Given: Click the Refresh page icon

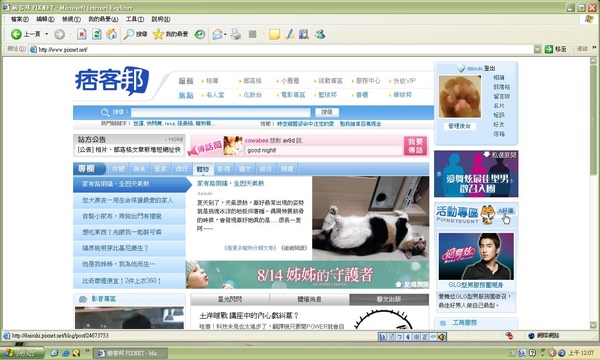Looking at the screenshot, I should point(97,34).
